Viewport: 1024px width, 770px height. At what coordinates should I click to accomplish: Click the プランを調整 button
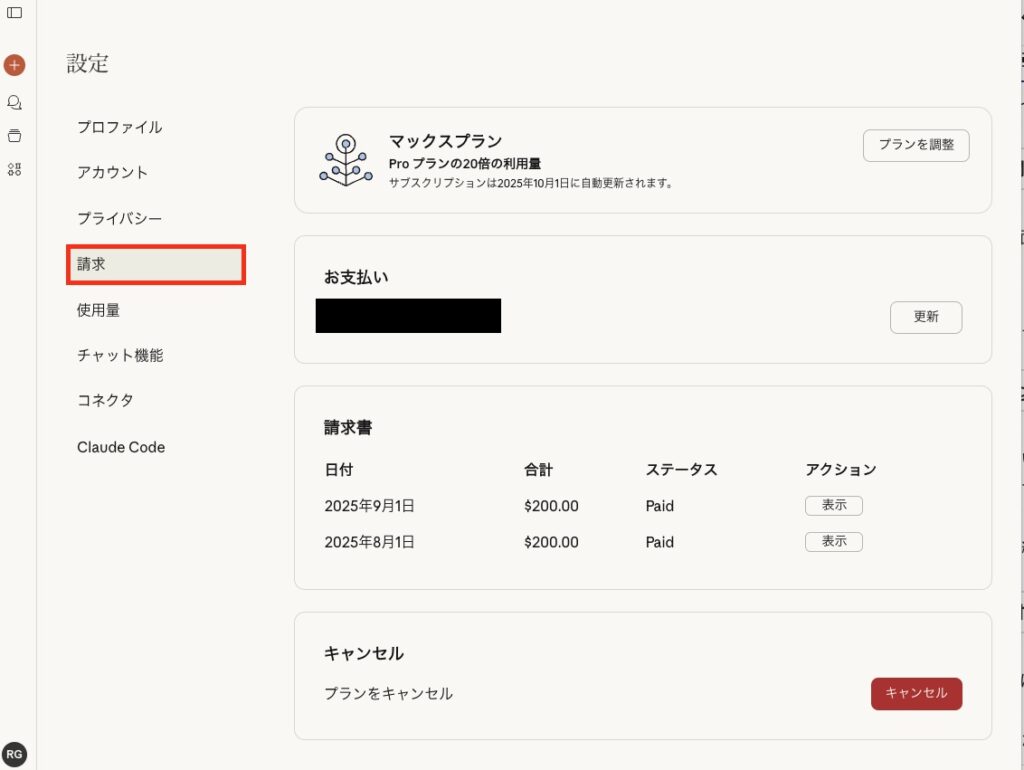[x=915, y=145]
